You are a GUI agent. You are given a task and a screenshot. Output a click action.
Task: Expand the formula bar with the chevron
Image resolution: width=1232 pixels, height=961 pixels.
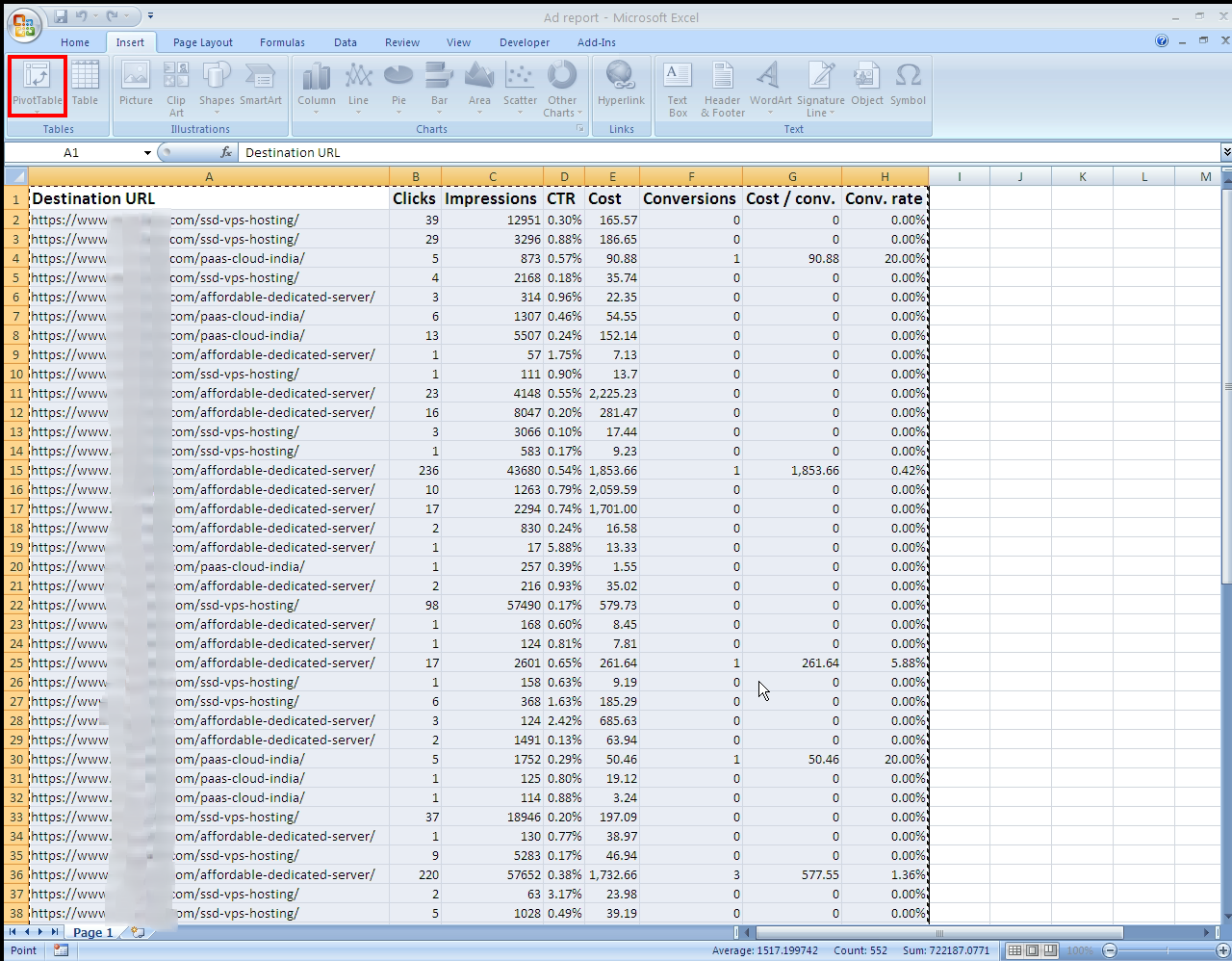pyautogui.click(x=1226, y=152)
